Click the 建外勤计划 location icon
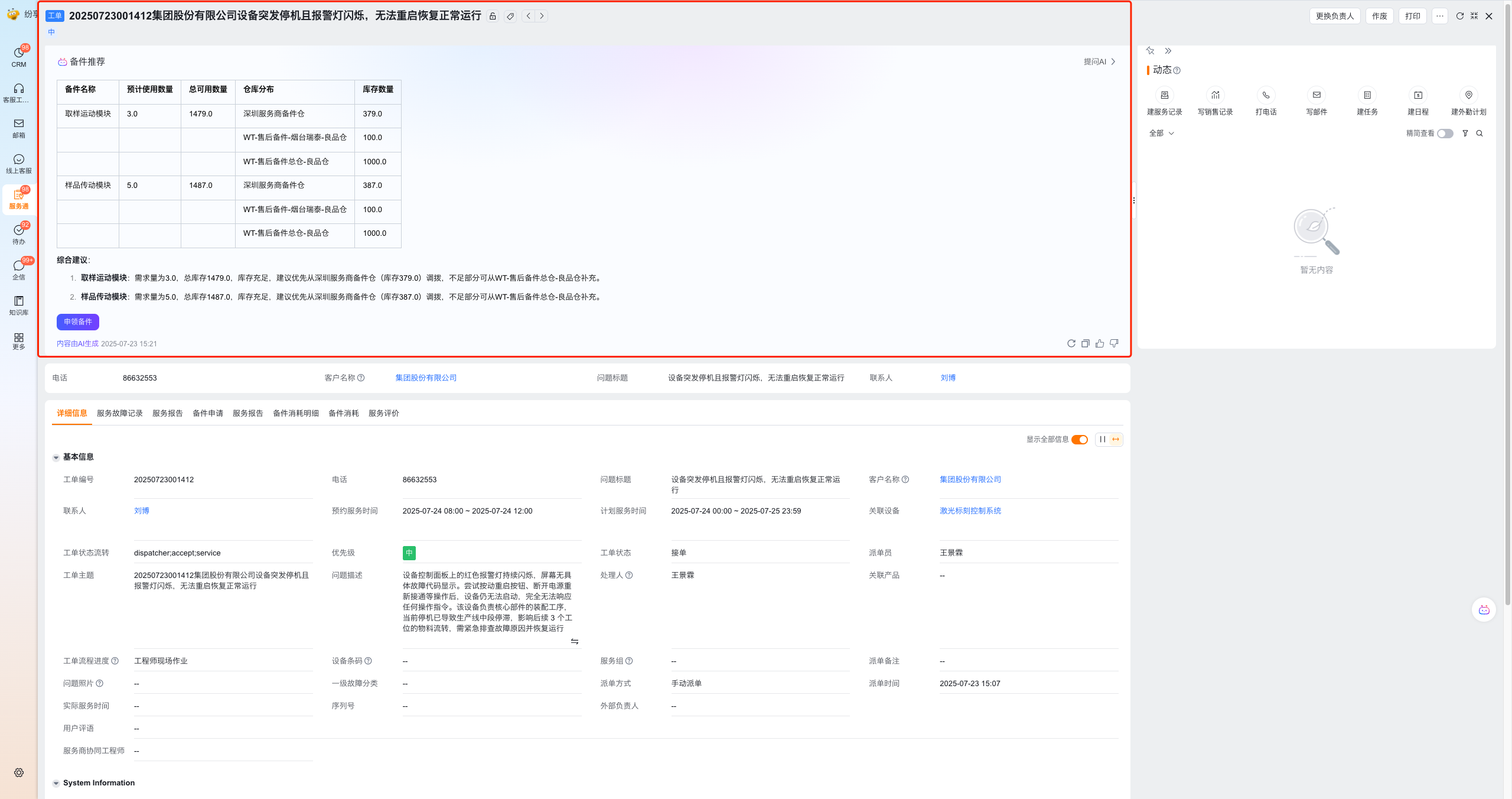The image size is (1512, 799). click(1468, 96)
